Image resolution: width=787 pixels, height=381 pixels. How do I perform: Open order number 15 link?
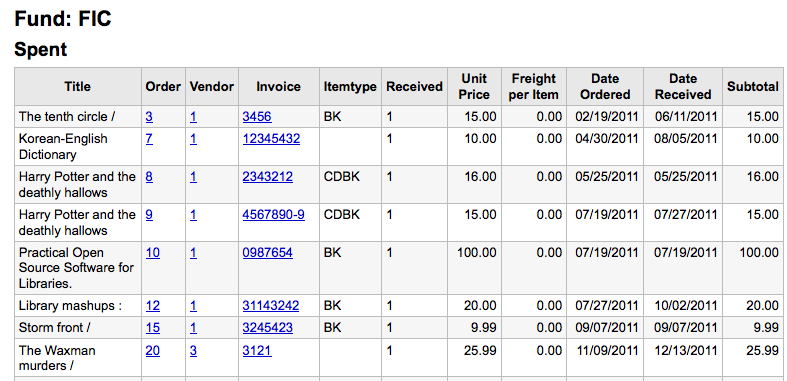[x=153, y=328]
